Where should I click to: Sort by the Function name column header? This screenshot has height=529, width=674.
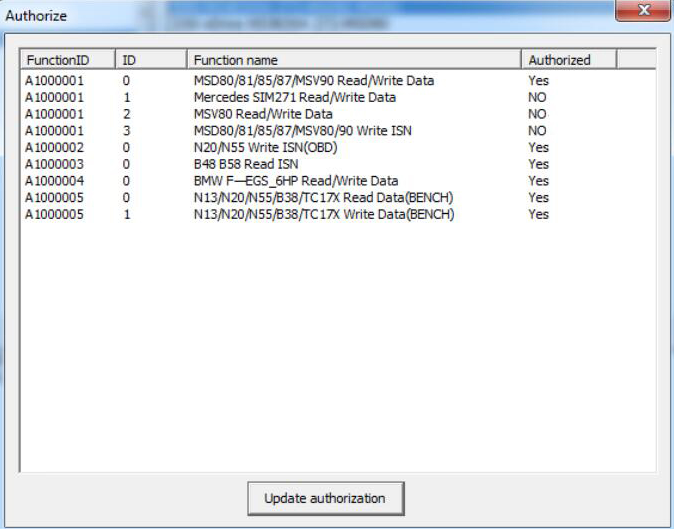[354, 60]
